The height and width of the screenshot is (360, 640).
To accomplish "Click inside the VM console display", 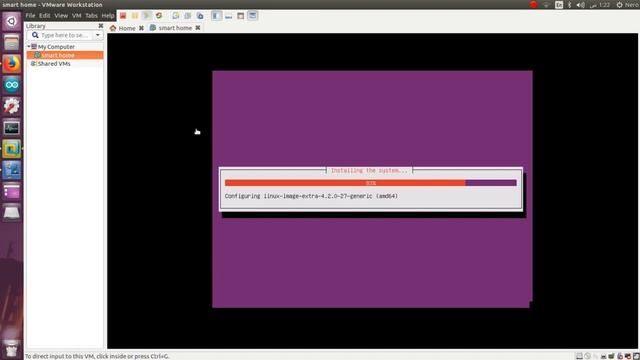I will tap(372, 191).
